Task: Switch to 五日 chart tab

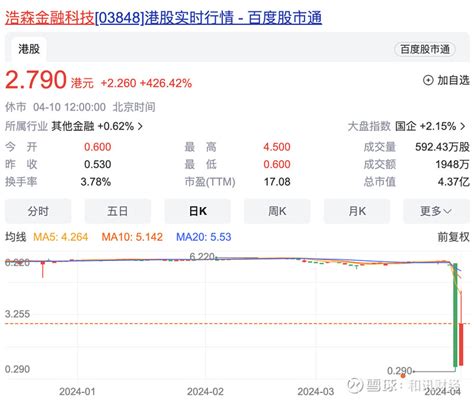Action: (x=118, y=211)
